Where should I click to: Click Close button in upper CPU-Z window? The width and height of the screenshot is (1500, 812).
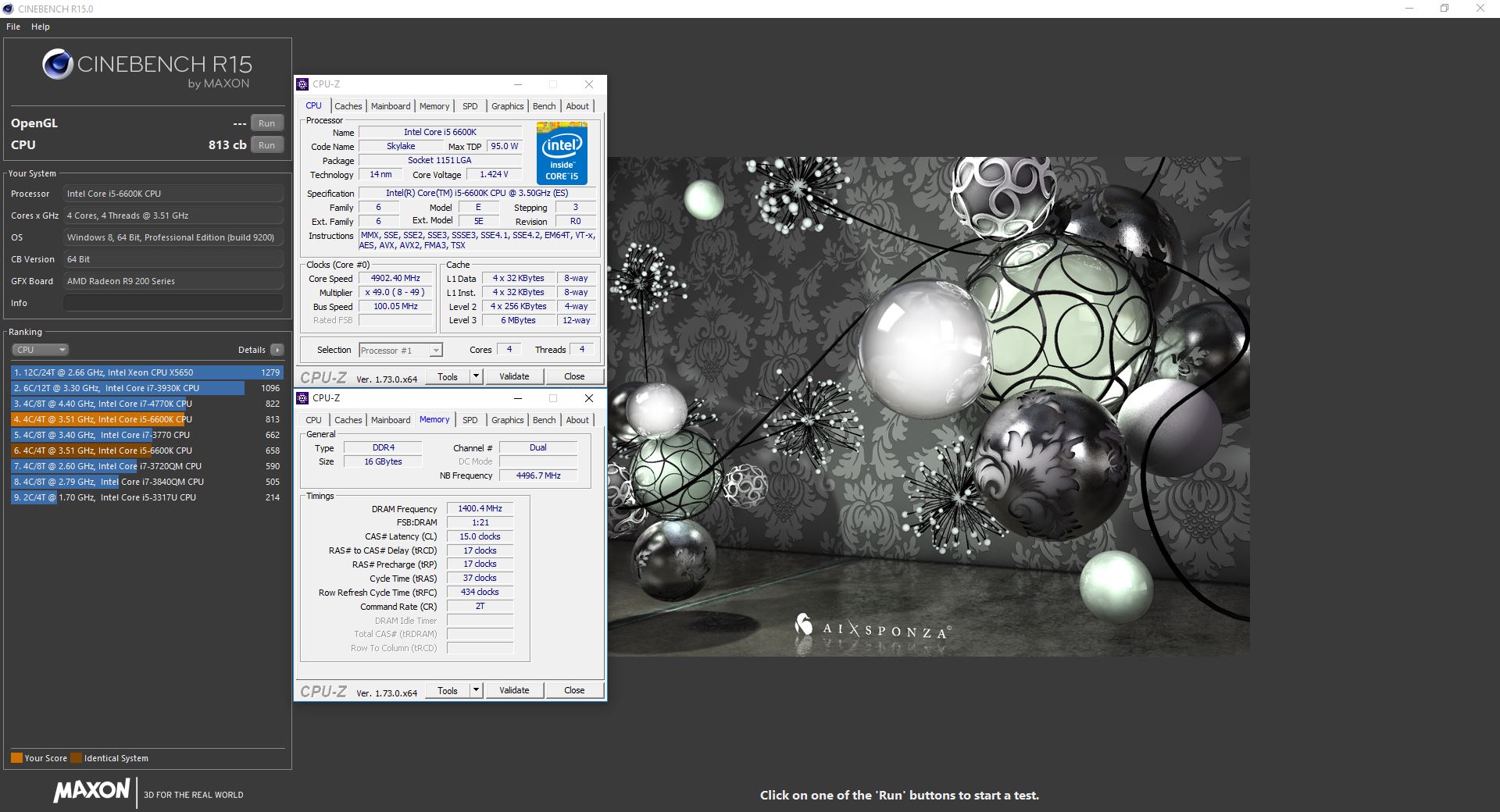[x=574, y=376]
